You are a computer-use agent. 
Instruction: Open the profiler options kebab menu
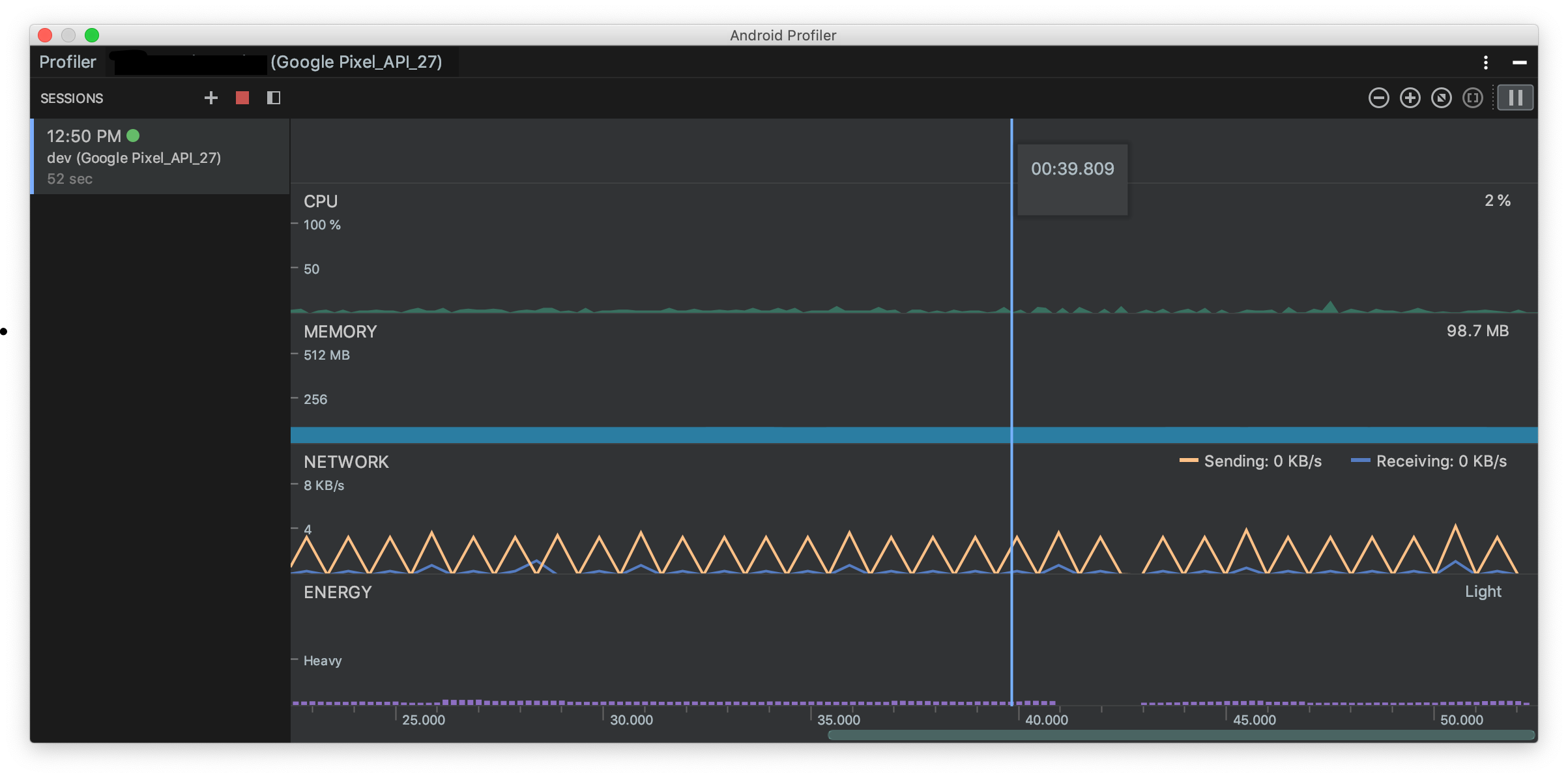click(1485, 63)
